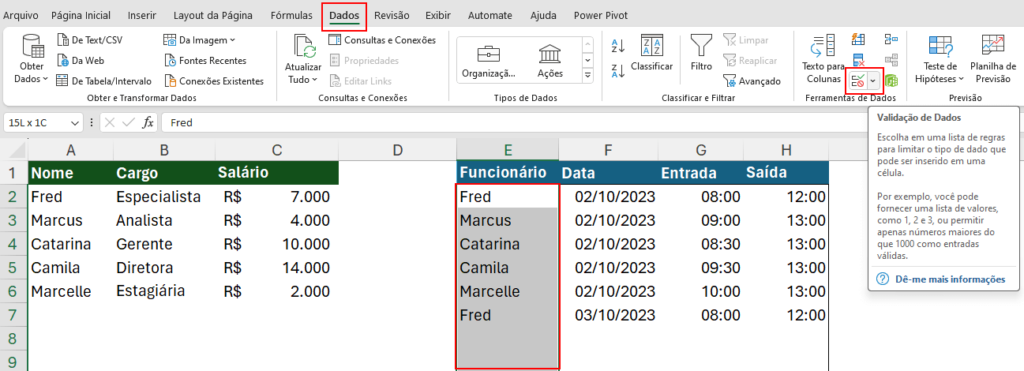Viewport: 1024px width, 371px height.
Task: Click the Consolidate icon
Action: (x=891, y=39)
